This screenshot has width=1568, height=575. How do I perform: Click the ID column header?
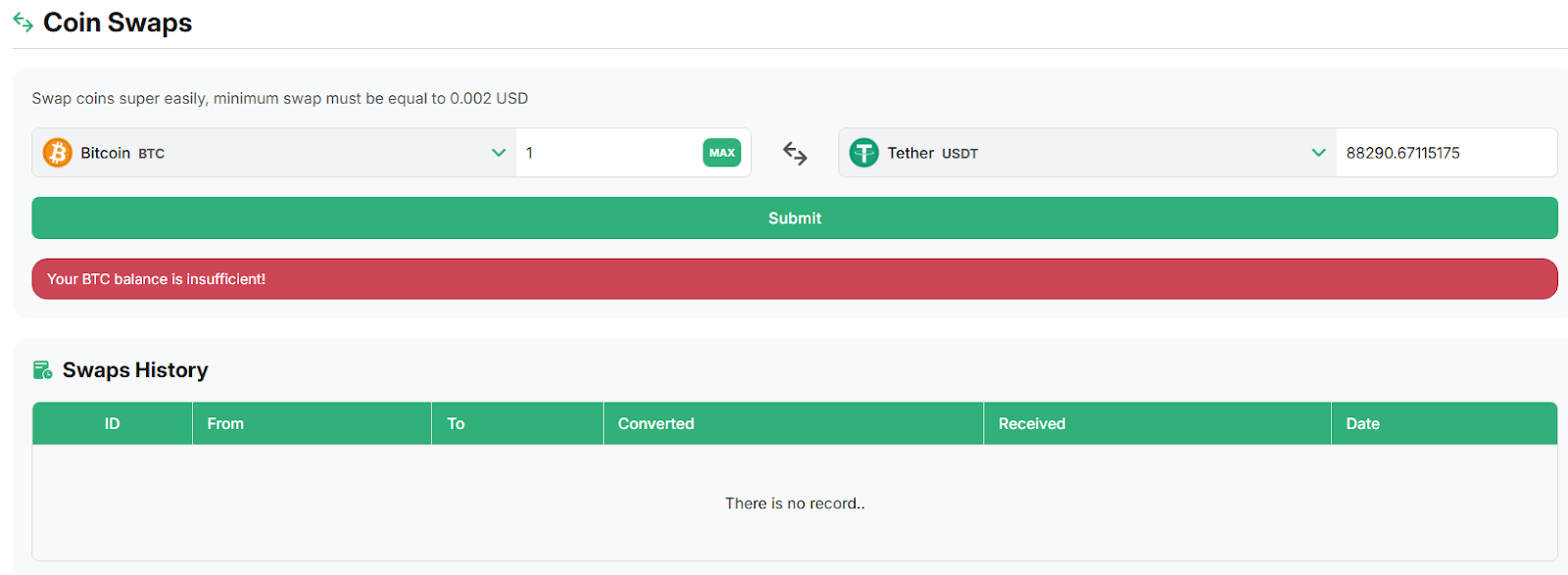113,424
